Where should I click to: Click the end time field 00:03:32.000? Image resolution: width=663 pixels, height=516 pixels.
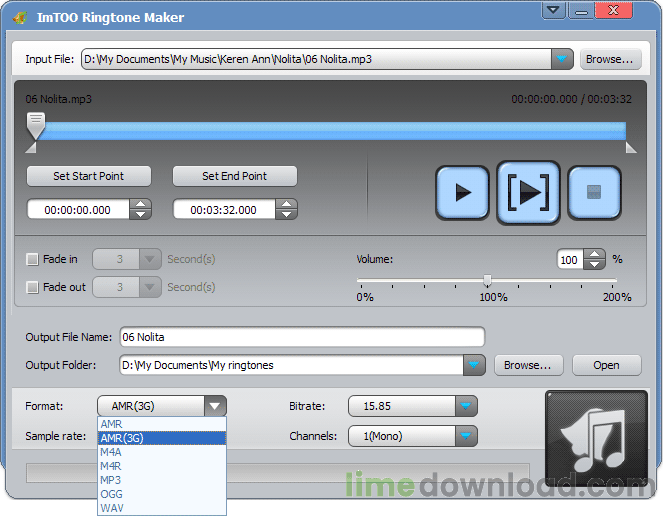click(x=224, y=210)
